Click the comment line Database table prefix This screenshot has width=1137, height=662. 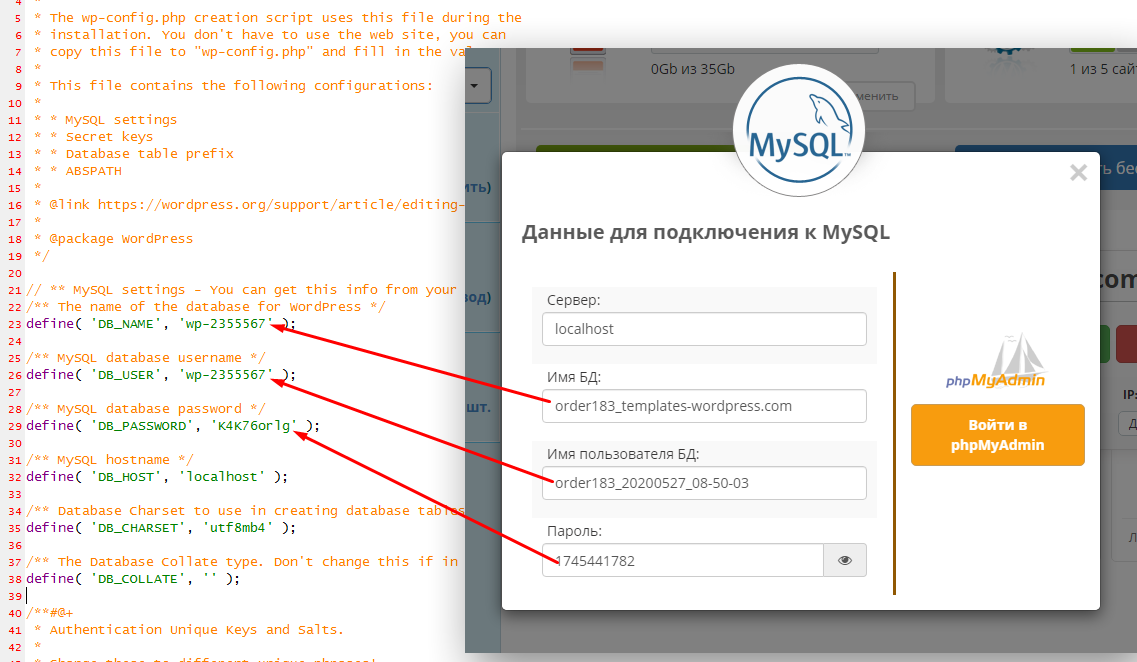(149, 154)
